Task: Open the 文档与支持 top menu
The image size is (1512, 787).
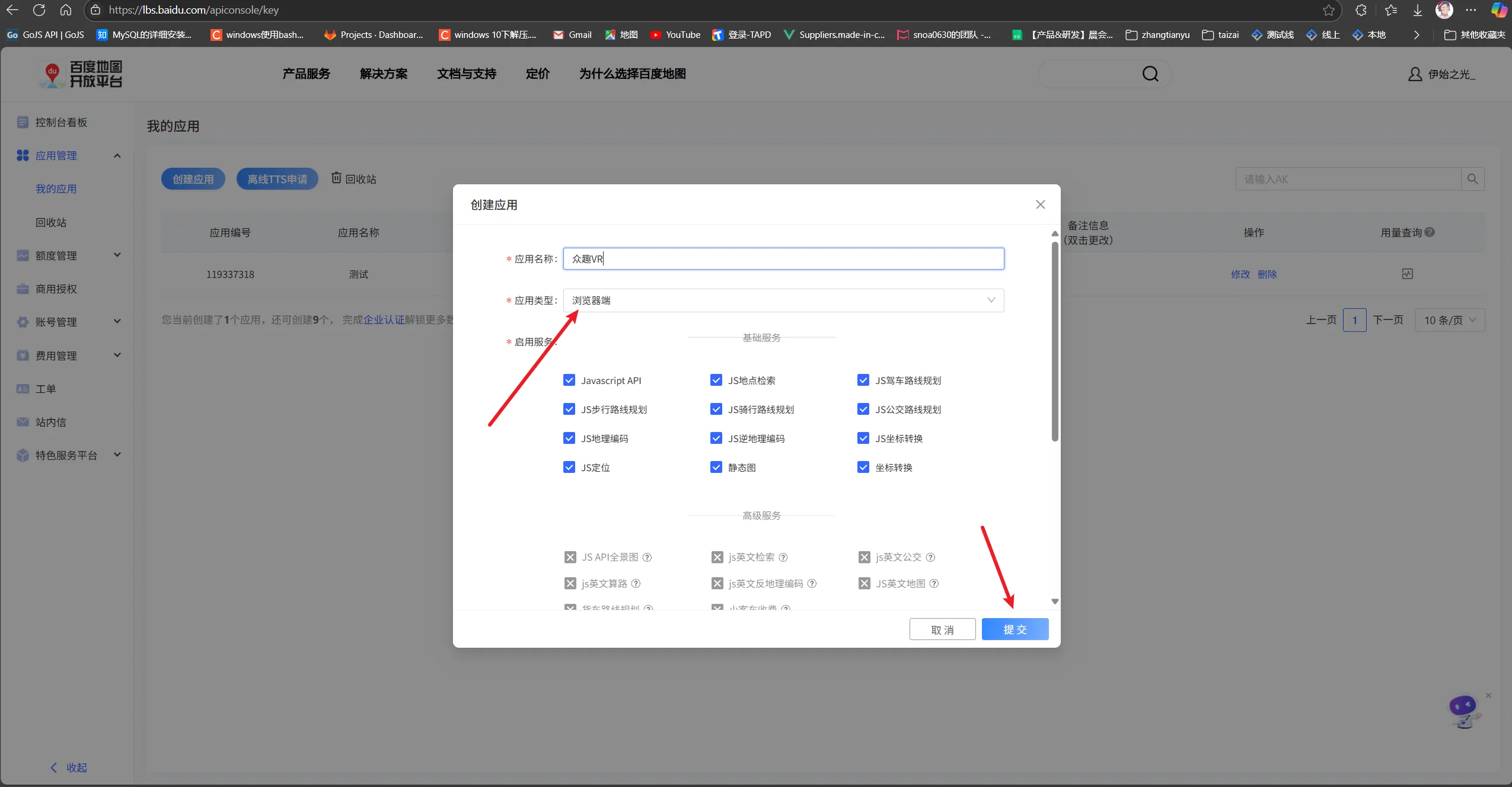Action: tap(467, 74)
